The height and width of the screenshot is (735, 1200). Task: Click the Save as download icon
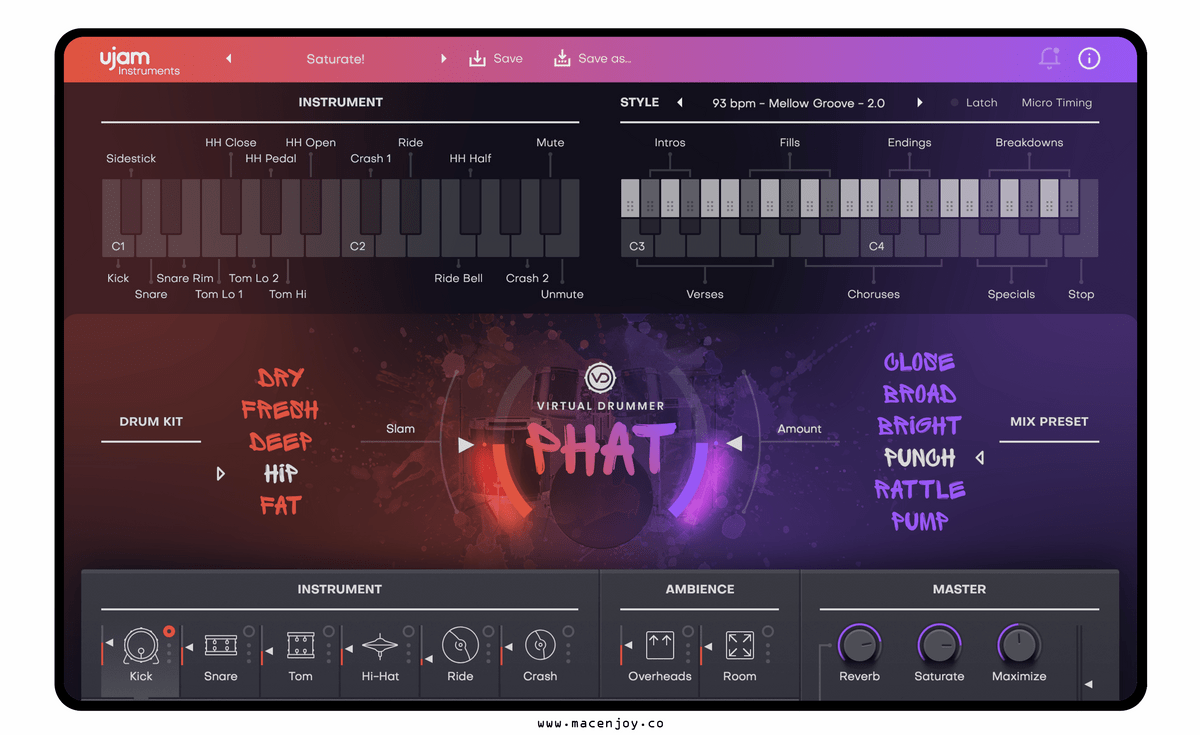pyautogui.click(x=562, y=58)
